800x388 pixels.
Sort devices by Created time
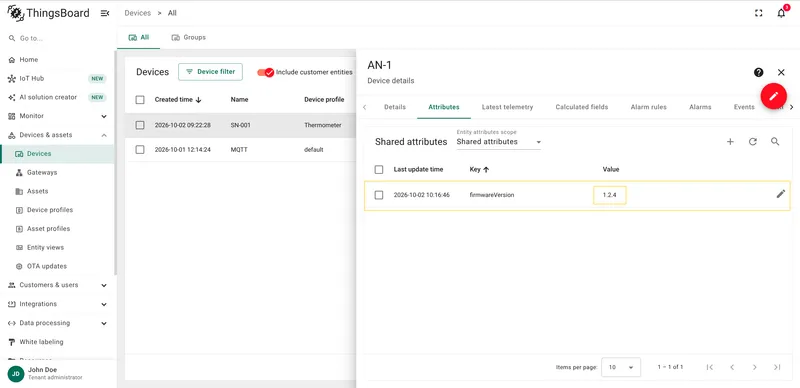coord(178,100)
